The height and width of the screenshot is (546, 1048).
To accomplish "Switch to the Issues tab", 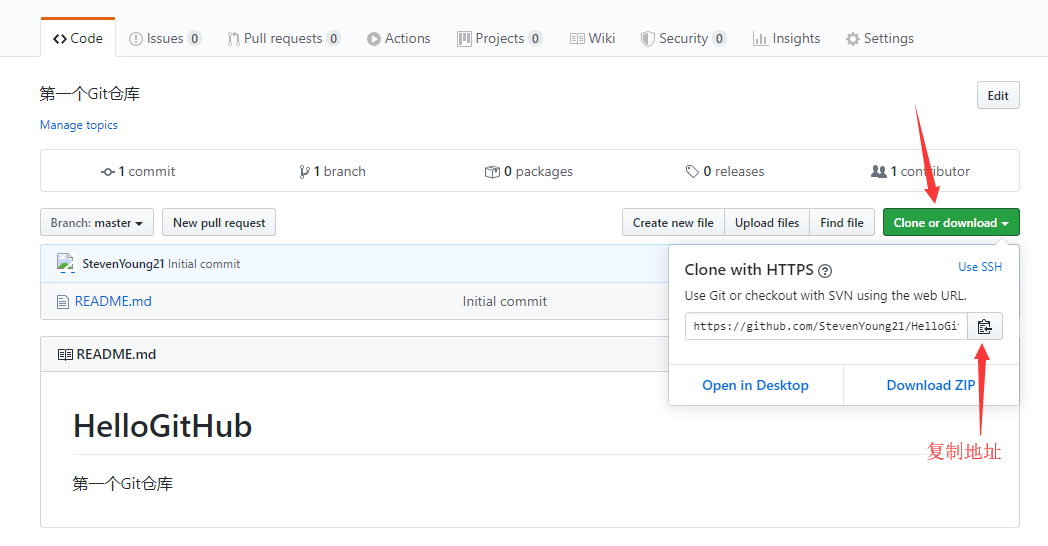I will point(165,39).
